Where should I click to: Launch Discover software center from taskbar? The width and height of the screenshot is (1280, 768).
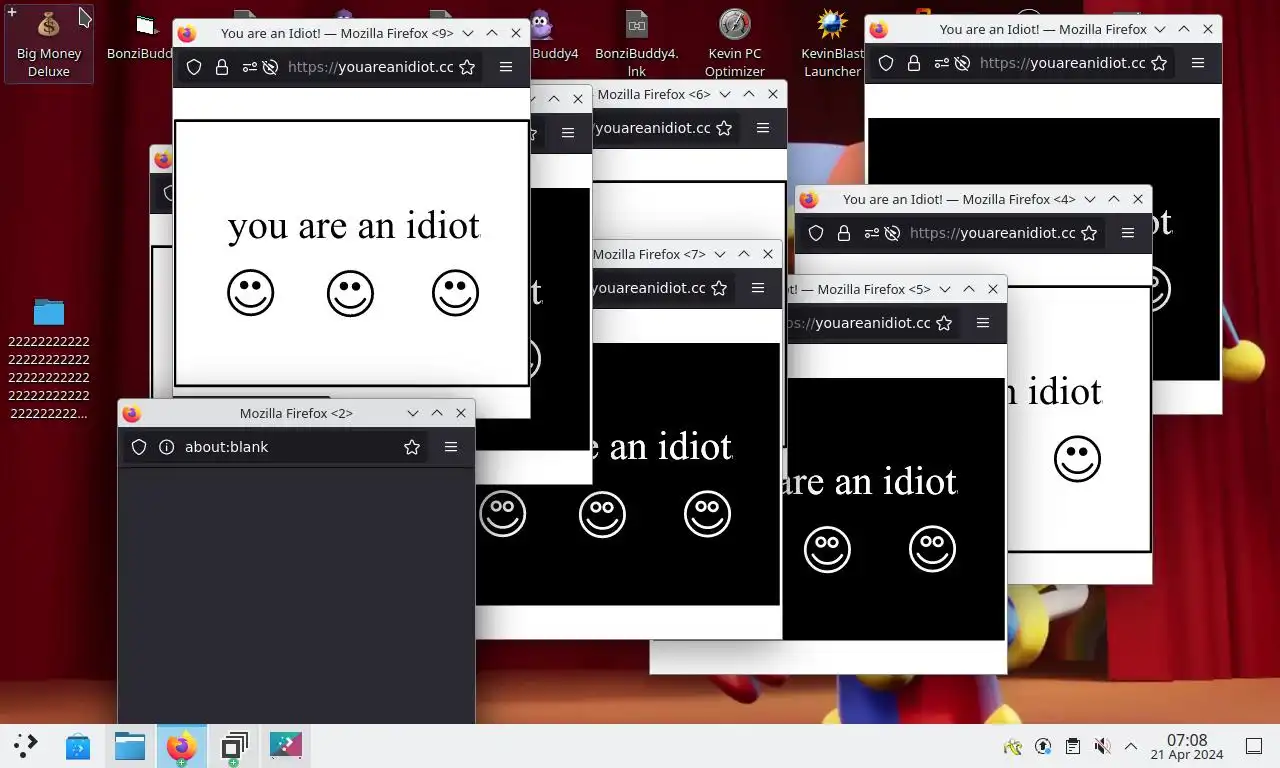pos(78,746)
